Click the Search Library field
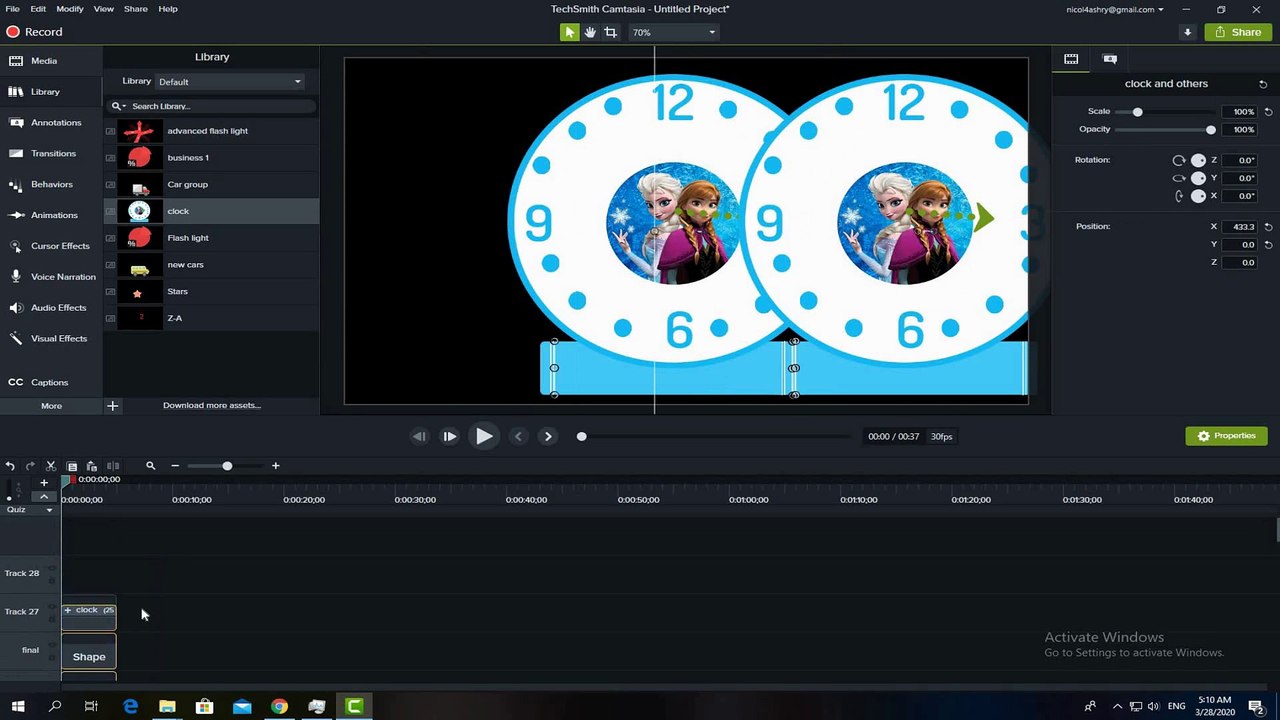This screenshot has height=720, width=1280. (212, 106)
